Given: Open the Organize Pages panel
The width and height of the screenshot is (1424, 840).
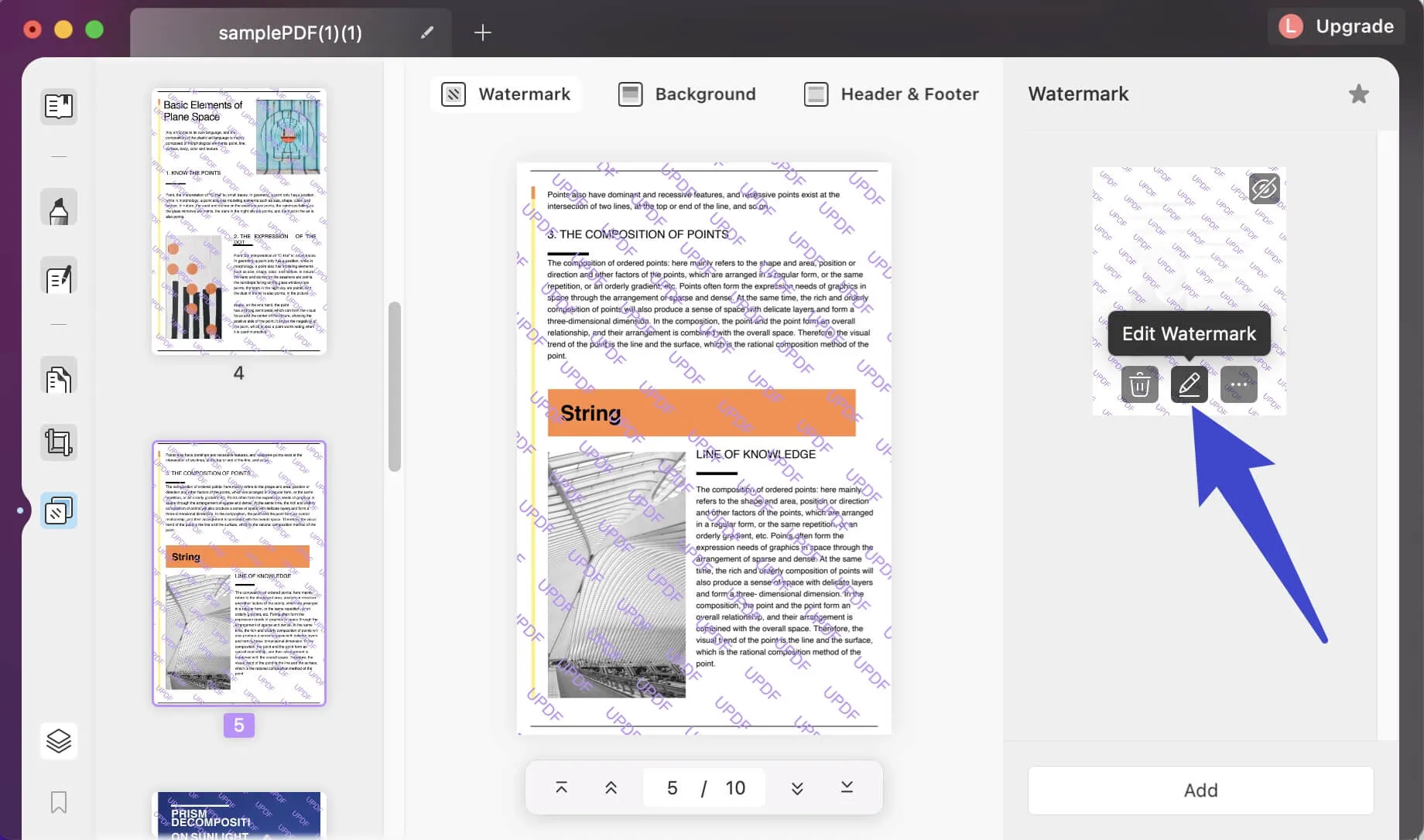Looking at the screenshot, I should [x=58, y=376].
